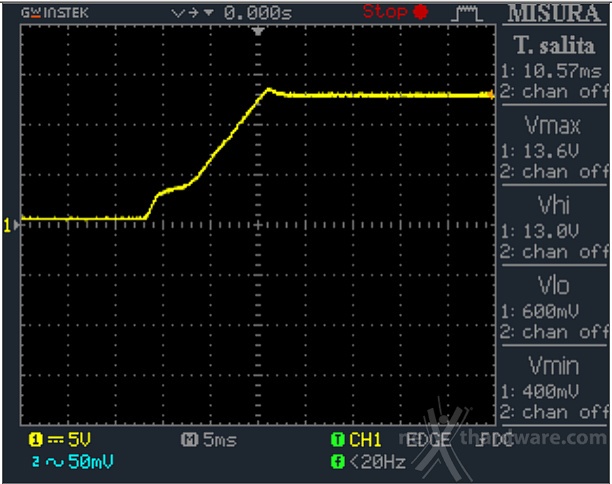Click the EDGE trigger type label
612x484 pixels.
point(428,440)
